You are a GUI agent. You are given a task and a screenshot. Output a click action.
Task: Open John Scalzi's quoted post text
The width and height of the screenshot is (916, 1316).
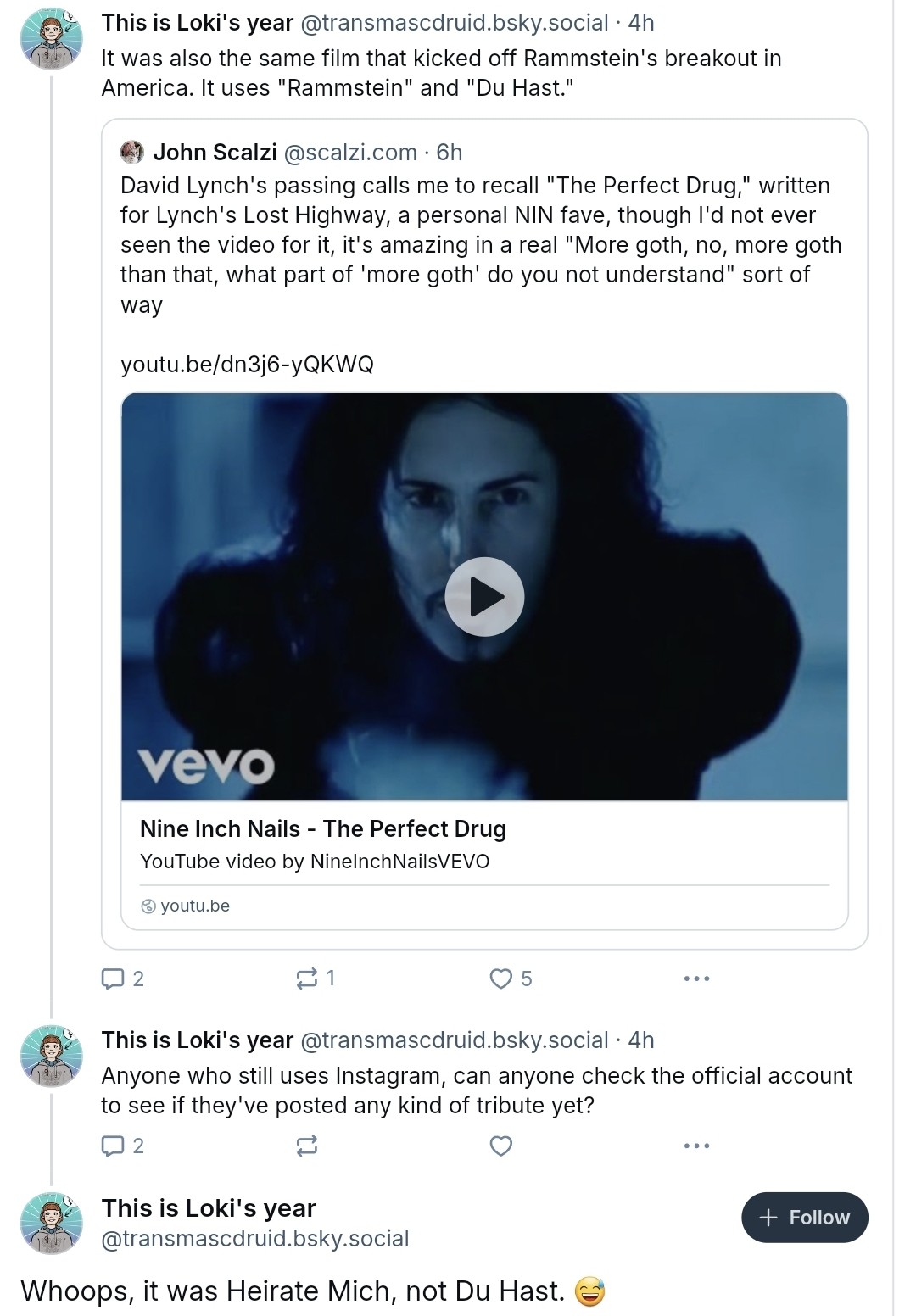click(475, 245)
